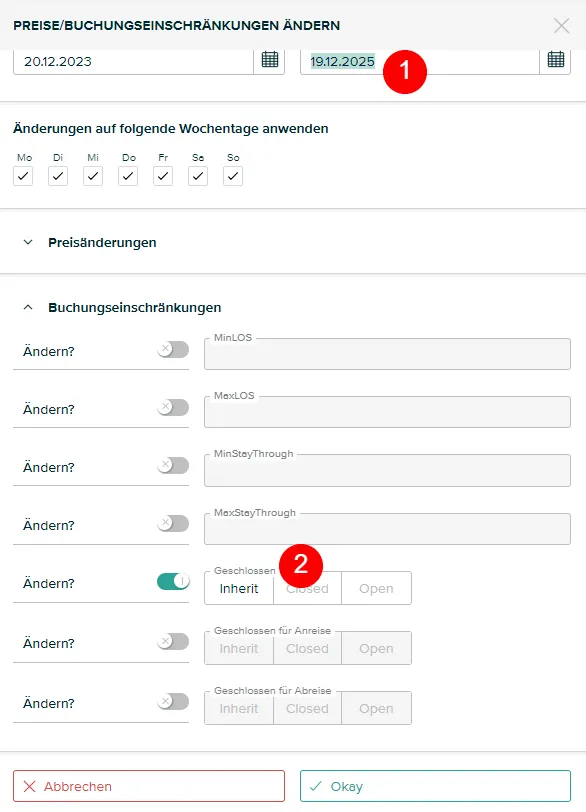Close the Preise/Buchungseinschränkungen dialog with the X icon
This screenshot has width=586, height=812.
click(561, 25)
